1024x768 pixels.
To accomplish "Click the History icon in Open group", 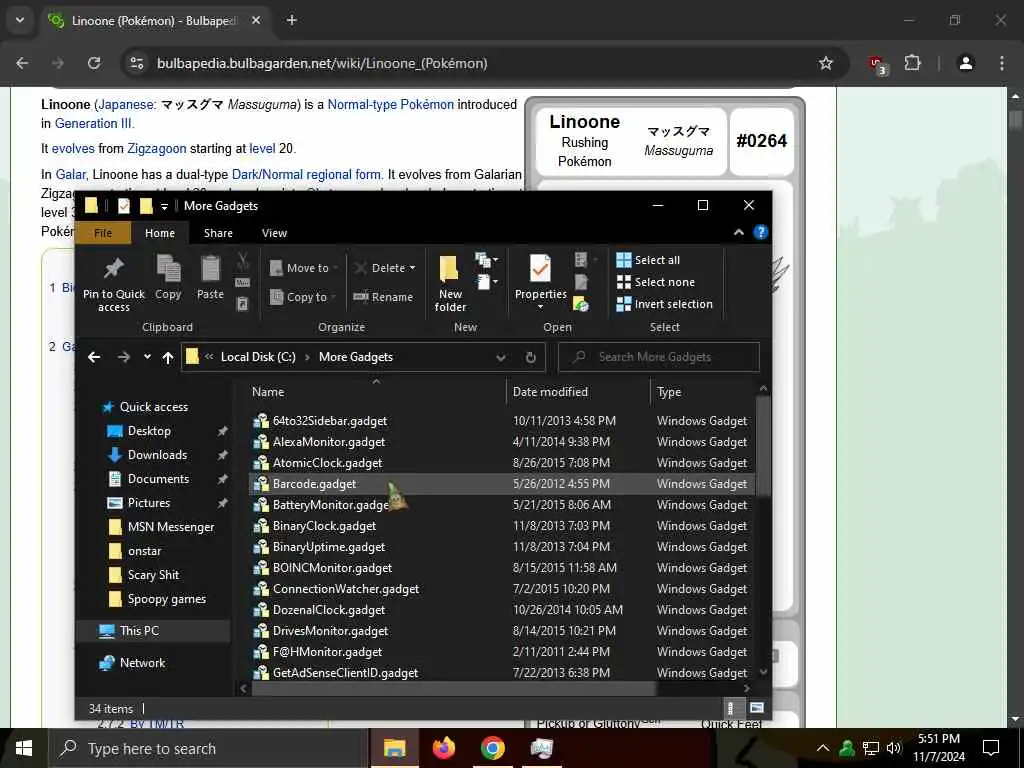I will tap(581, 304).
